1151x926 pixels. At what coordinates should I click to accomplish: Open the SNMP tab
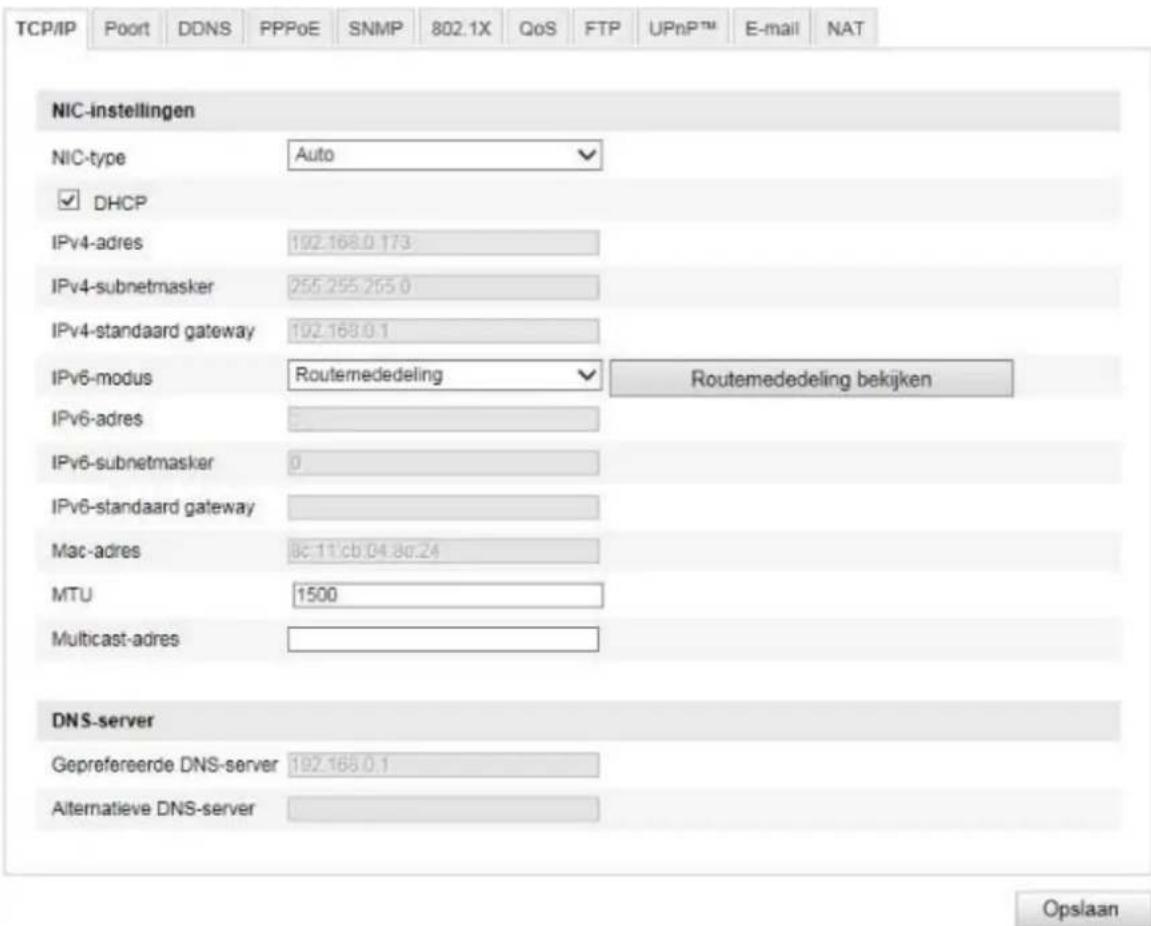(375, 29)
